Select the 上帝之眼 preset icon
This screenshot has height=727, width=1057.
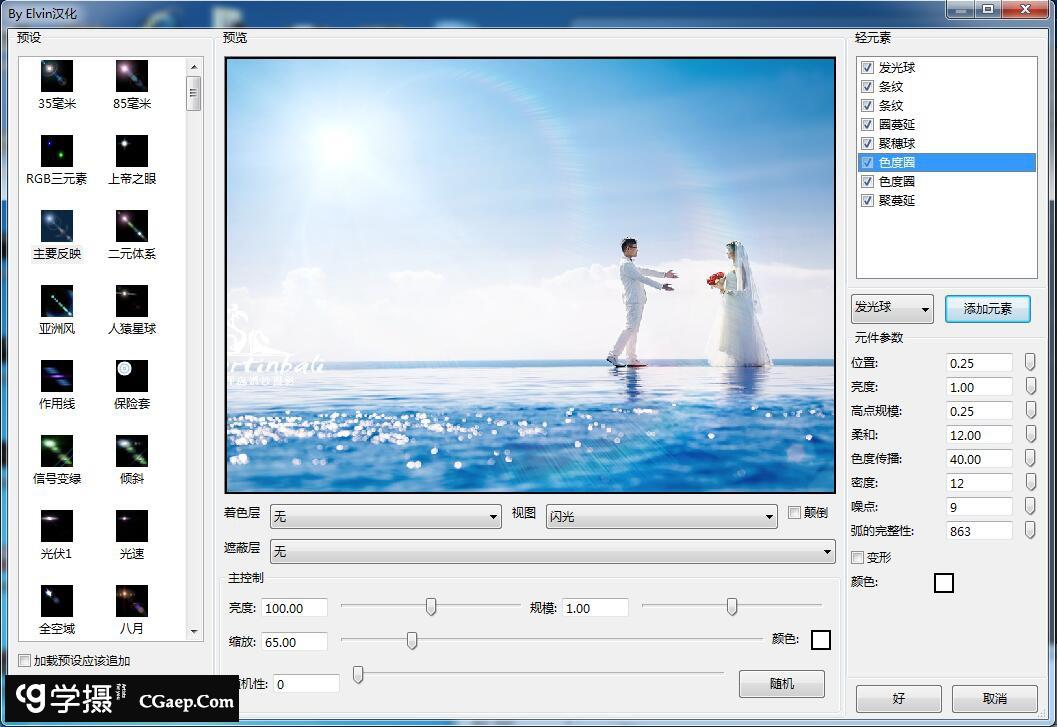tap(132, 151)
